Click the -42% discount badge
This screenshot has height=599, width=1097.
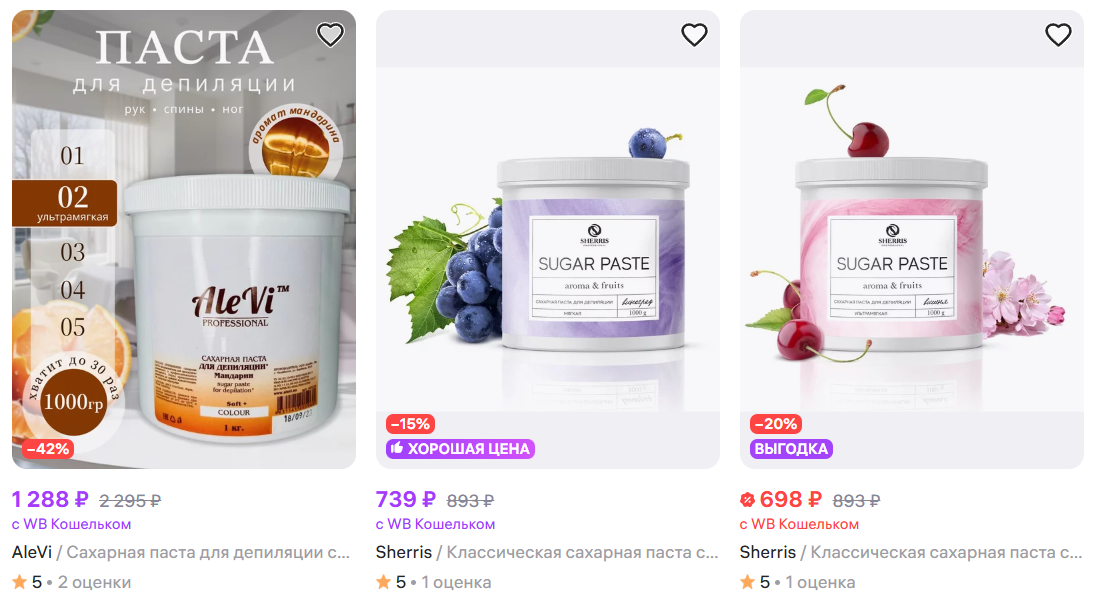pos(48,449)
